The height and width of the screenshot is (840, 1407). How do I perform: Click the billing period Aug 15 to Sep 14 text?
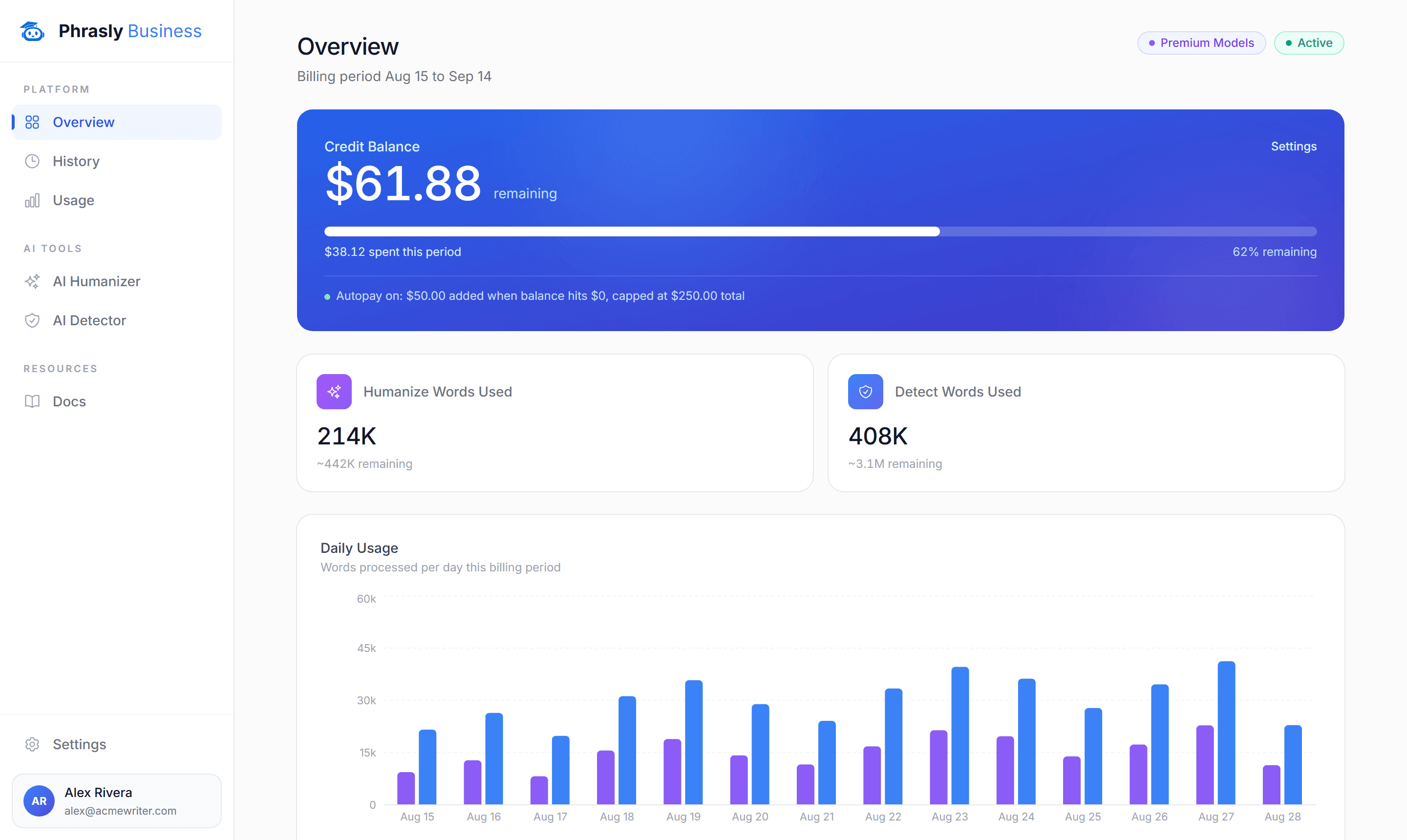coord(394,76)
